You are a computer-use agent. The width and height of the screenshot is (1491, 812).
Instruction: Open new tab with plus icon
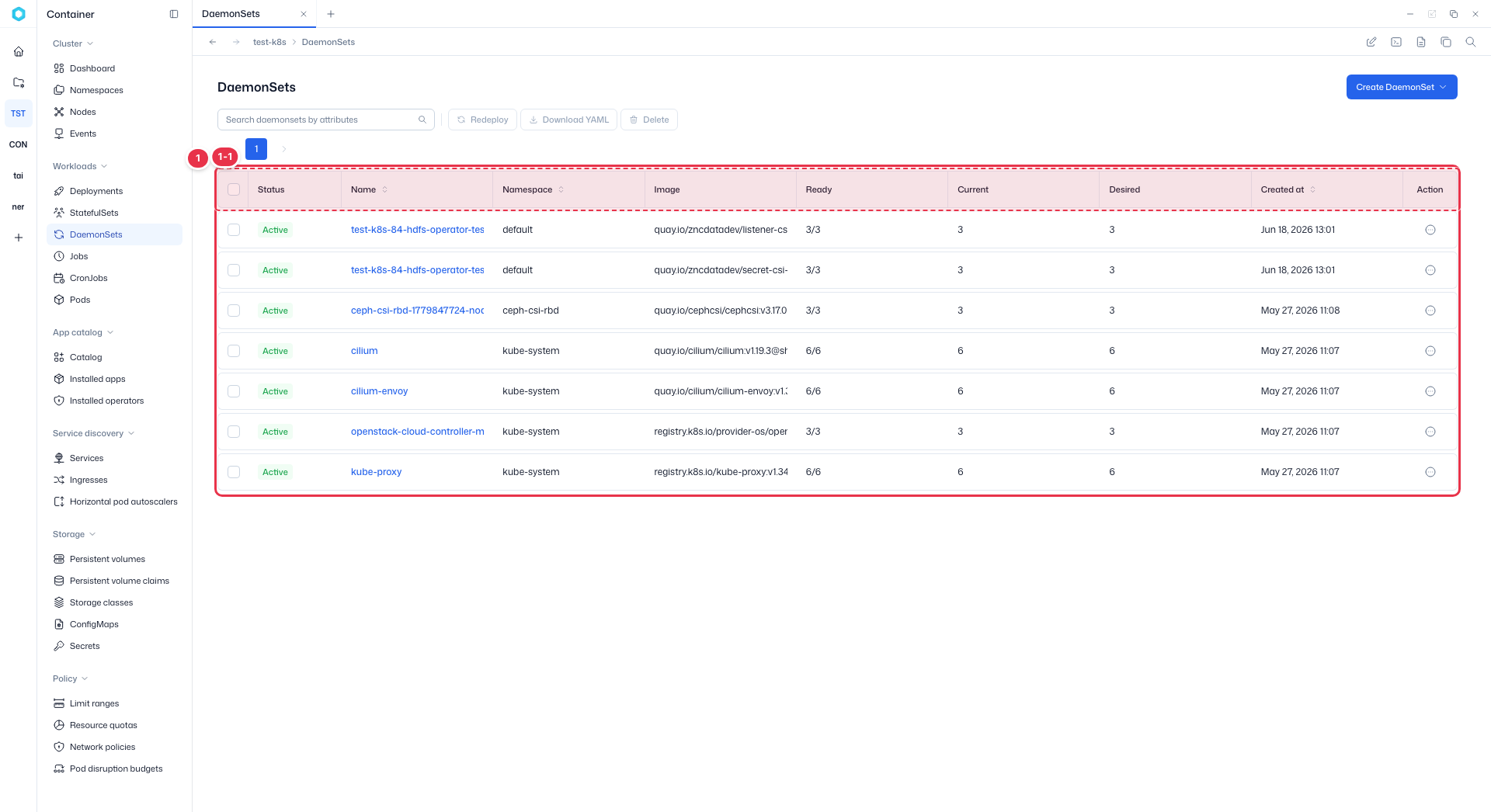coord(331,14)
